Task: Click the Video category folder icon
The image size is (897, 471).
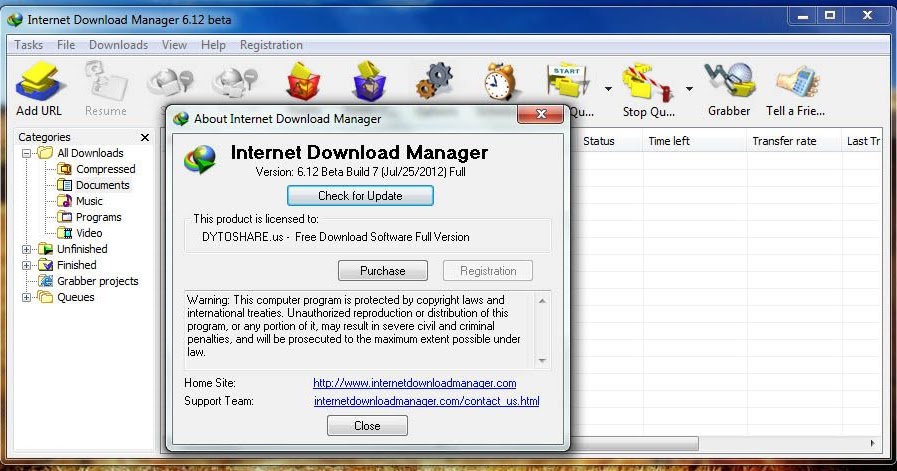Action: (65, 233)
